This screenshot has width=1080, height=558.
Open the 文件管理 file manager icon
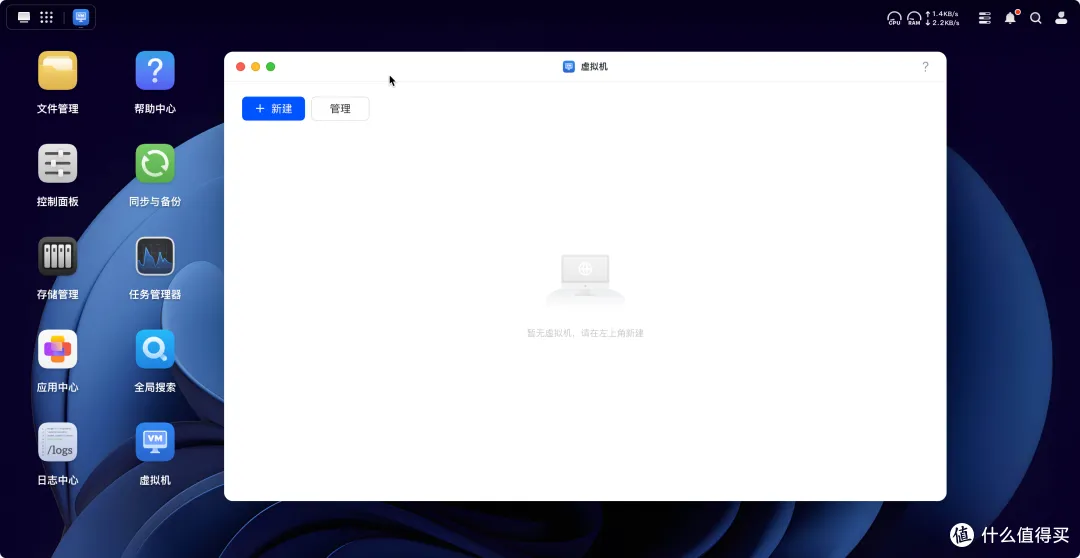pos(57,71)
